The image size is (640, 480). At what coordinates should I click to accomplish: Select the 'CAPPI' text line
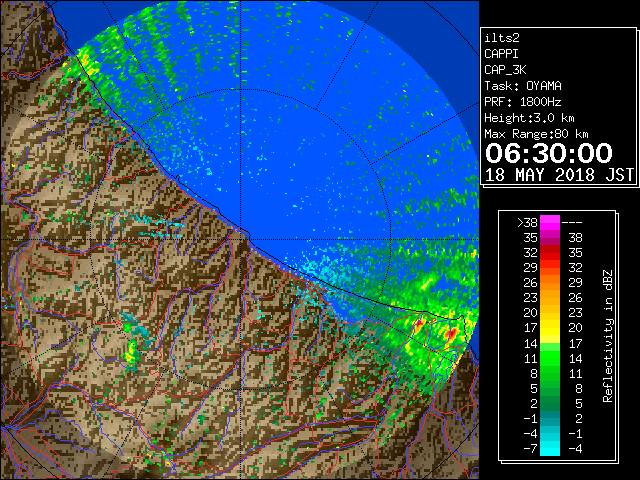point(501,54)
